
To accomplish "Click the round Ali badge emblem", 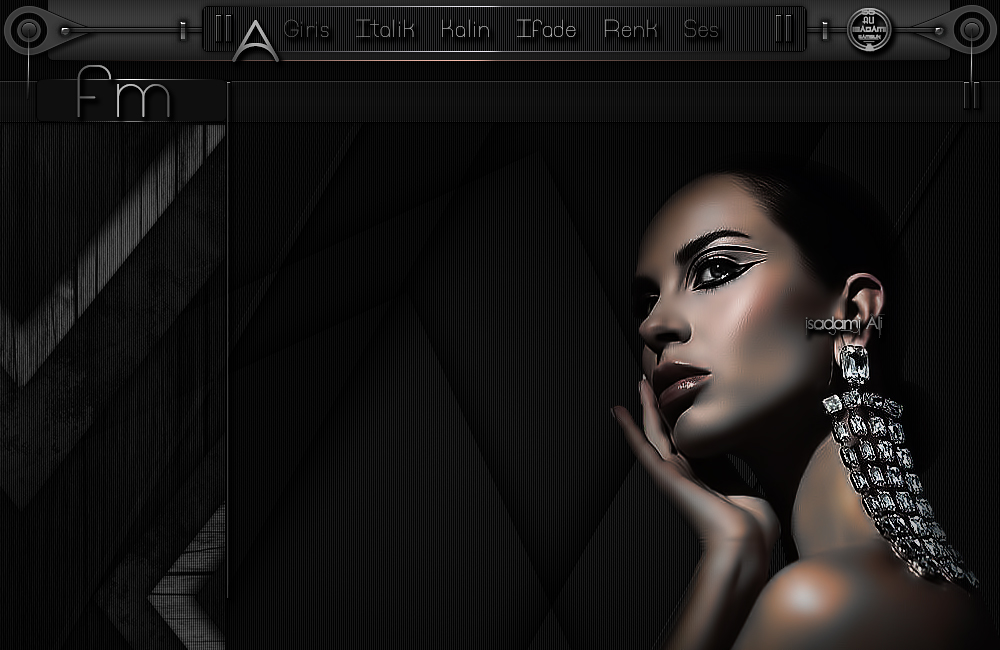I will coord(869,29).
